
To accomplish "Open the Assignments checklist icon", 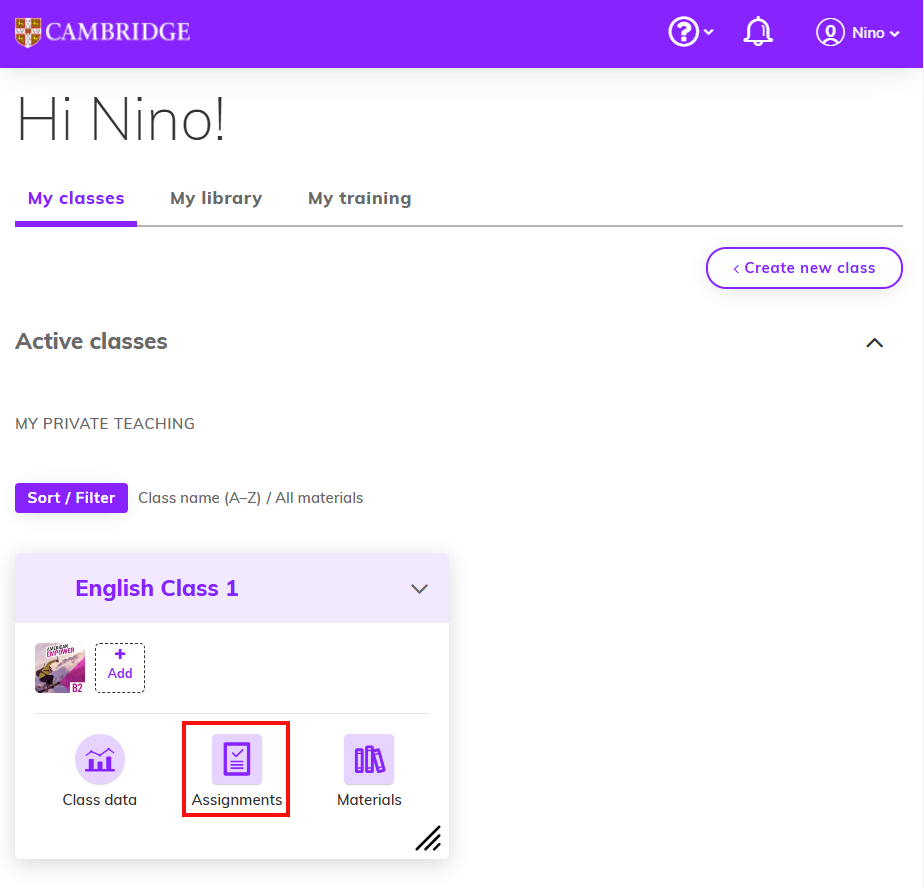I will coord(237,760).
